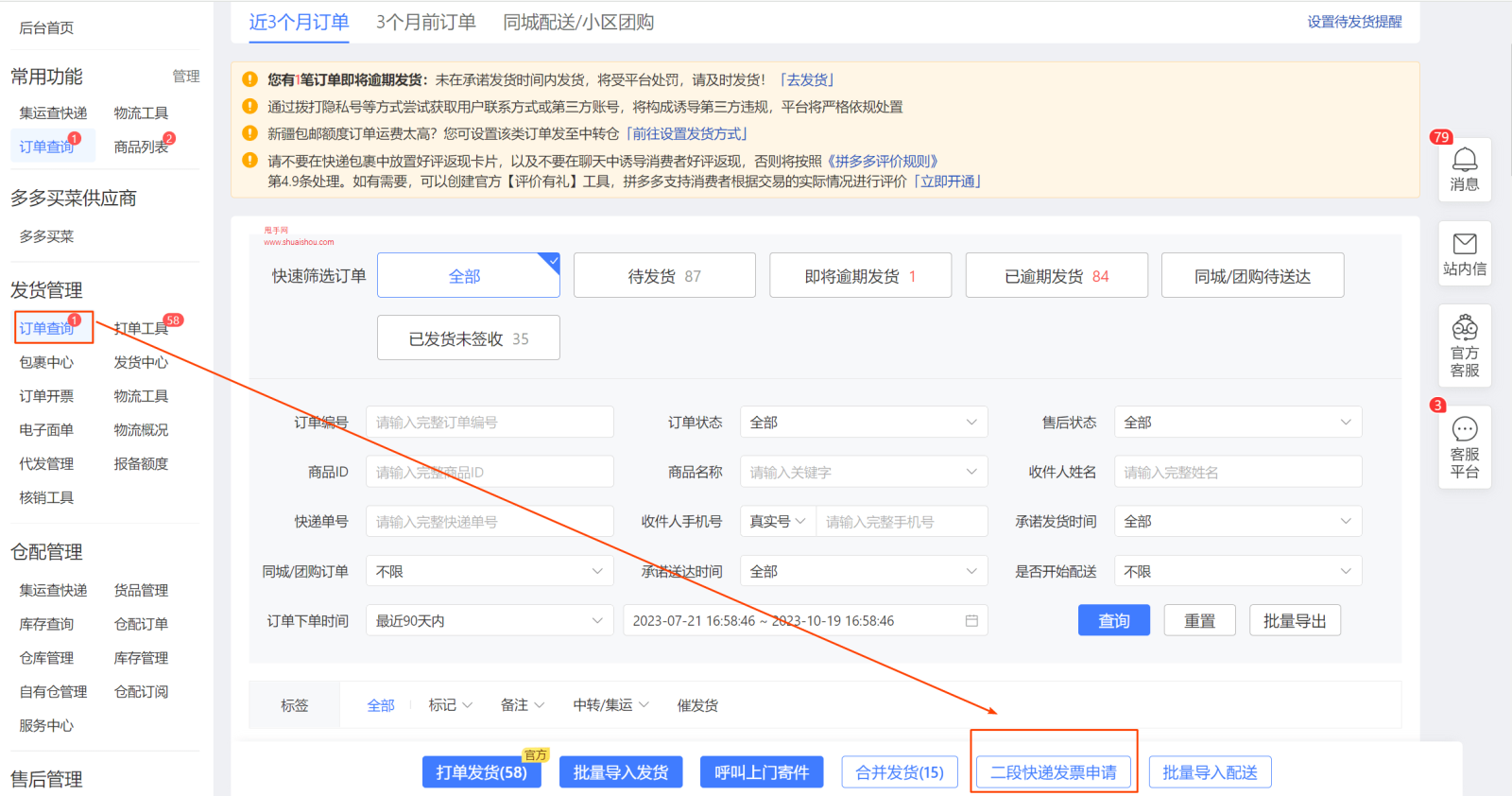The image size is (1512, 796).
Task: Open 后台首页 in the sidebar
Action: [46, 27]
